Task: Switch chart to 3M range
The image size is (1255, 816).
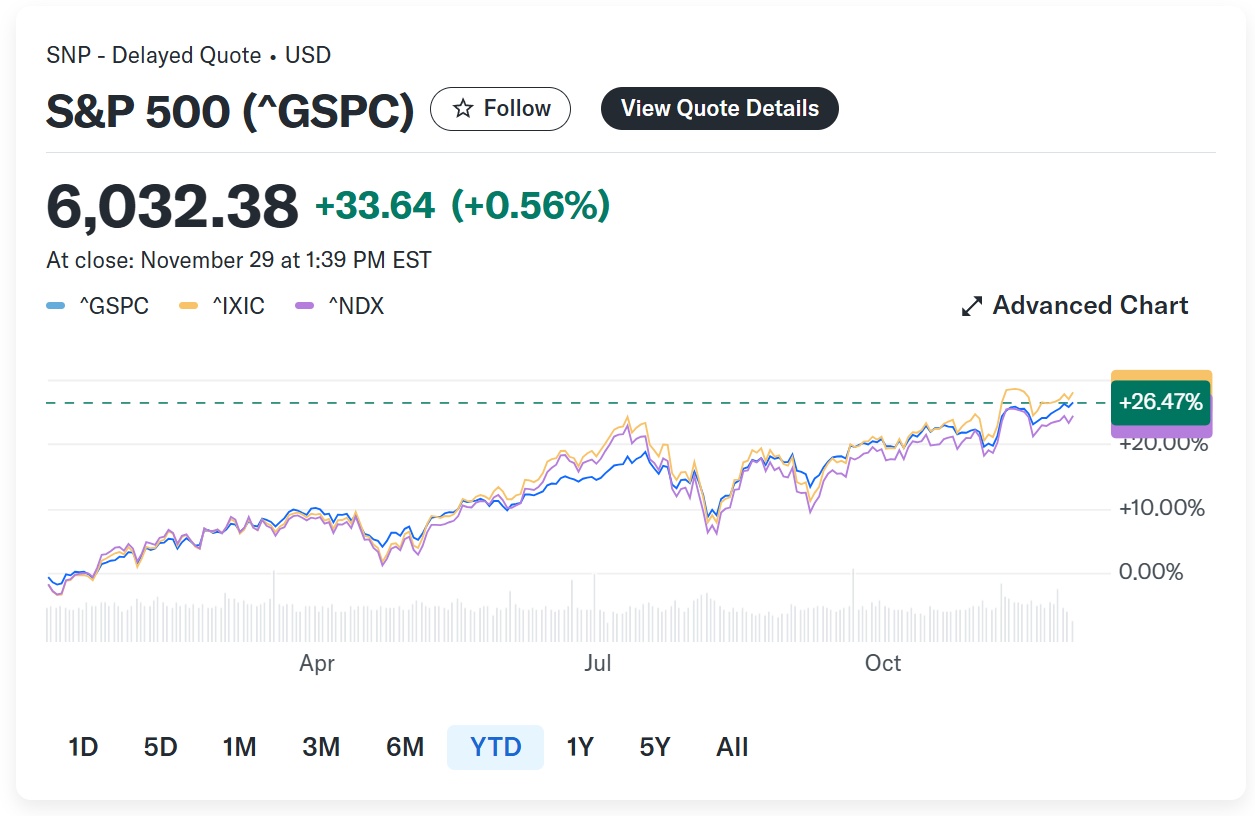Action: coord(321,747)
